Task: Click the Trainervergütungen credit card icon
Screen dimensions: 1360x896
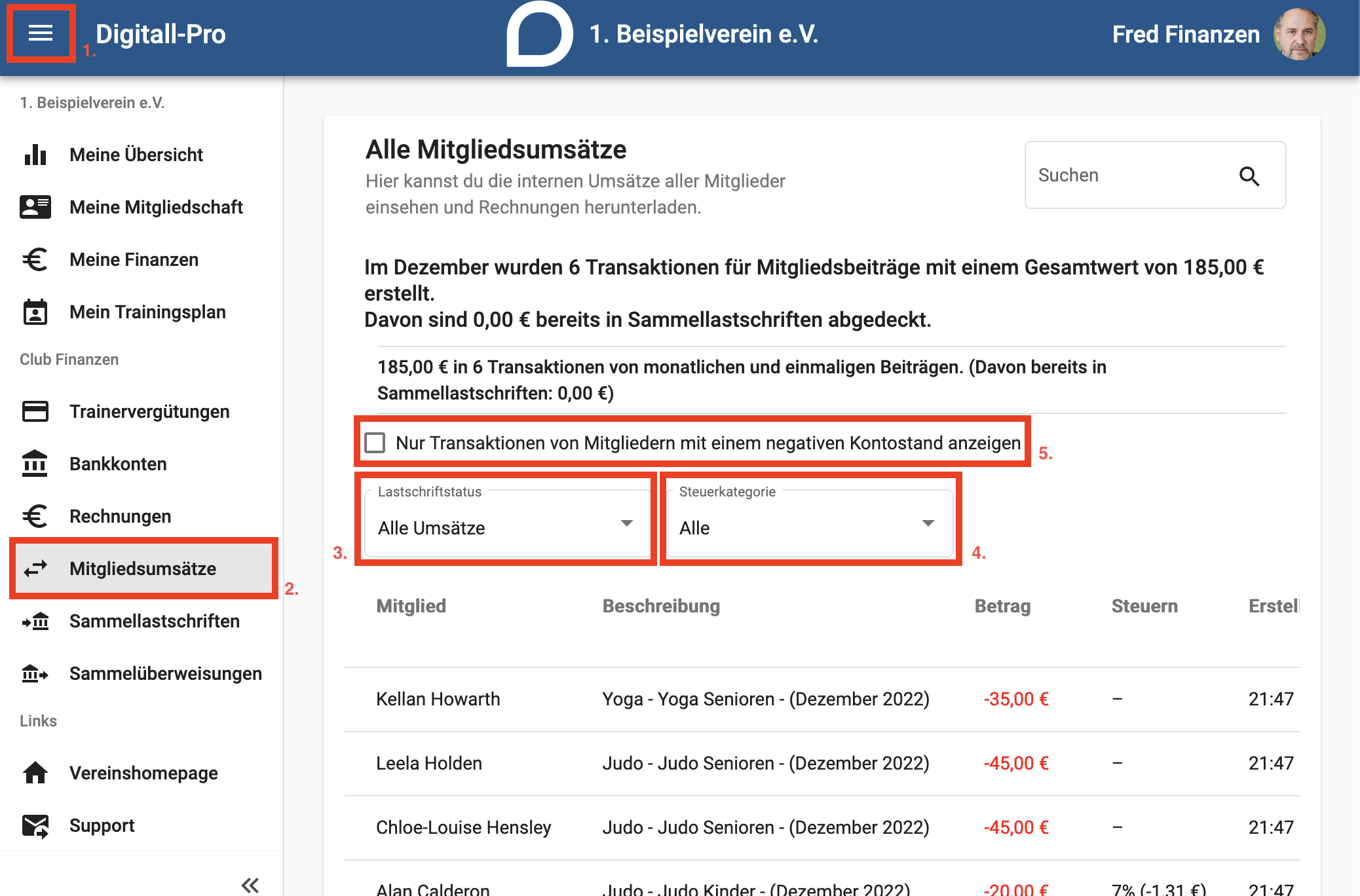Action: pos(35,411)
